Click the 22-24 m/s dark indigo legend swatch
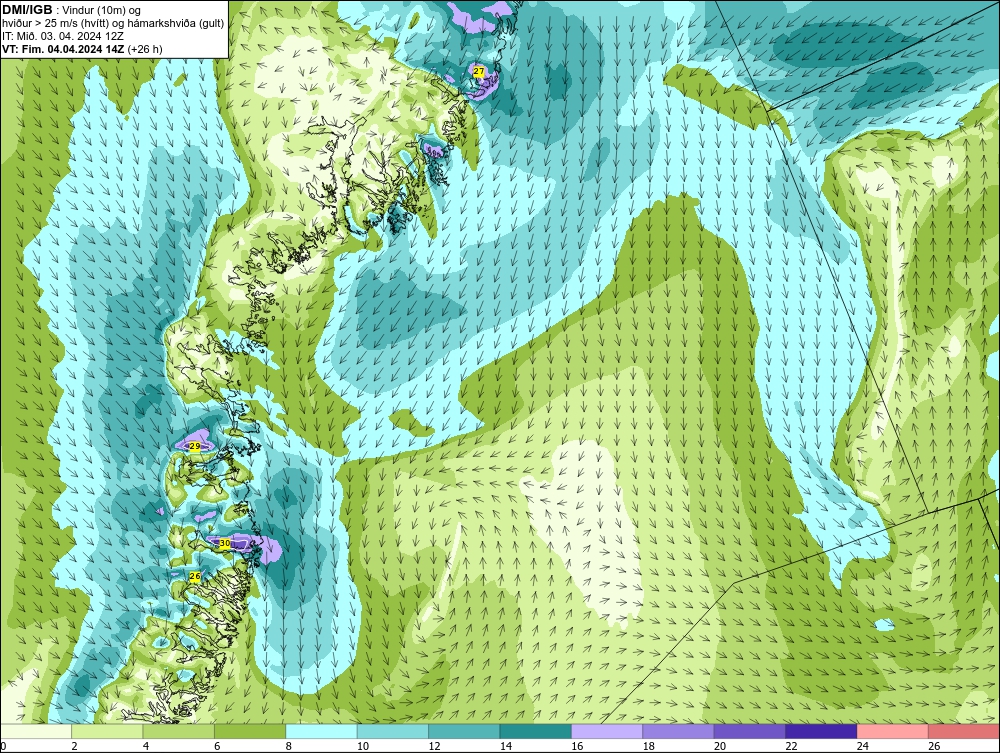The height and width of the screenshot is (753, 1000). (x=821, y=731)
